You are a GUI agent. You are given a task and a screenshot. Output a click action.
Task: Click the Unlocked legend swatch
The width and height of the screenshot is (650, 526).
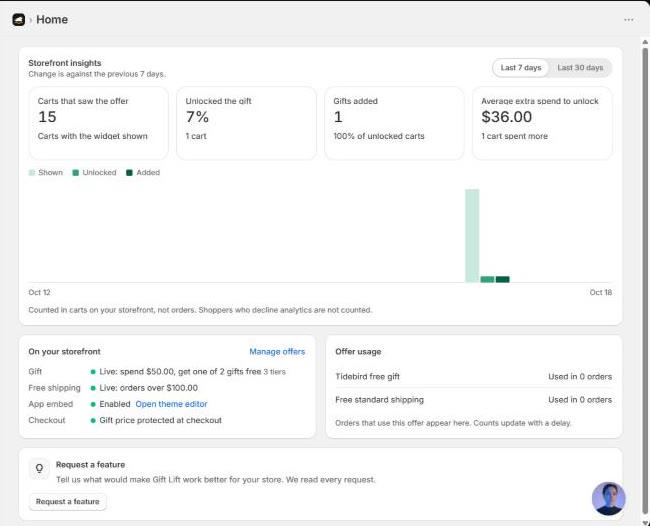click(x=75, y=172)
